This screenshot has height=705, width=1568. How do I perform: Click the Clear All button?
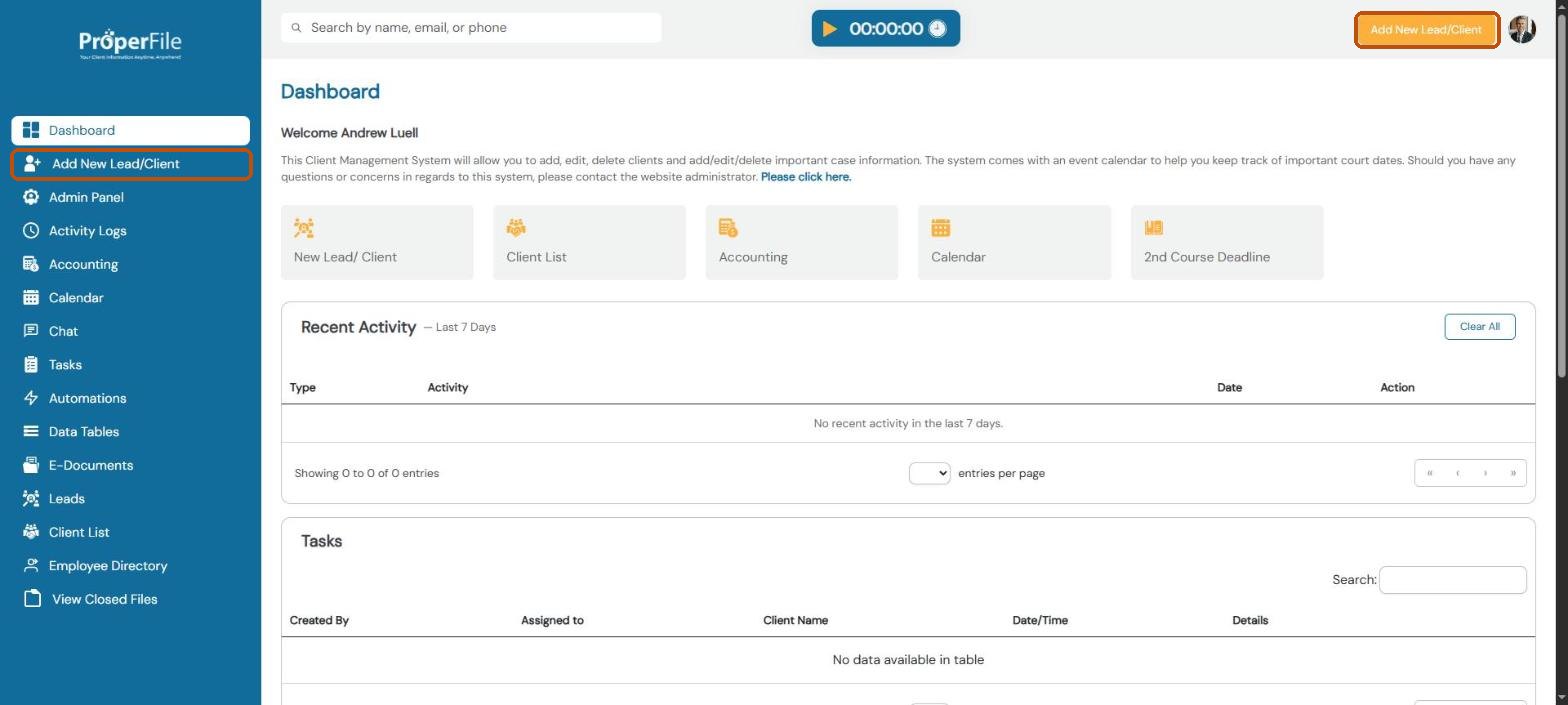coord(1479,326)
